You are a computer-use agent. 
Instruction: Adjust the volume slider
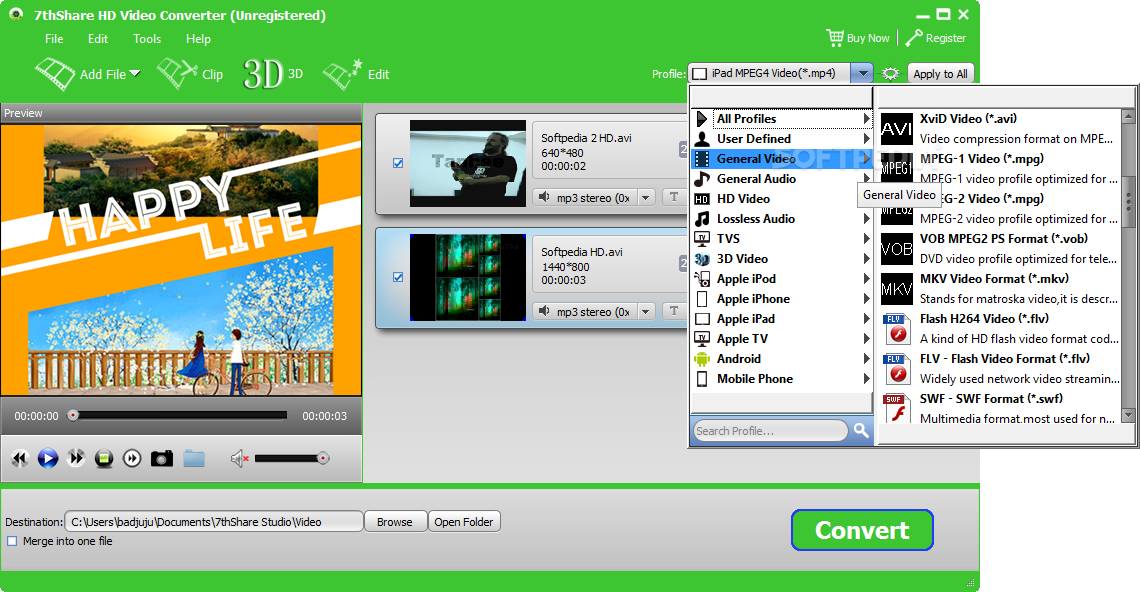pyautogui.click(x=292, y=458)
